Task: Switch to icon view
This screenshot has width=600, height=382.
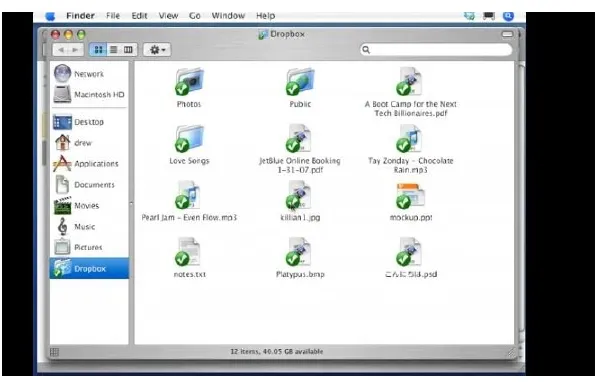Action: [x=98, y=50]
